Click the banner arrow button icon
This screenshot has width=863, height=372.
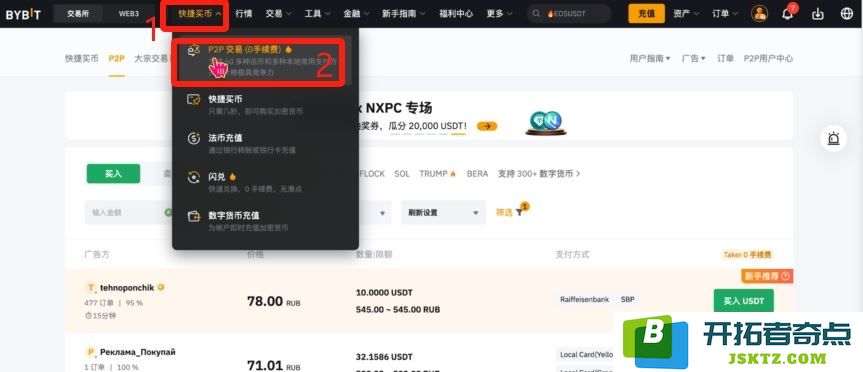tap(487, 126)
